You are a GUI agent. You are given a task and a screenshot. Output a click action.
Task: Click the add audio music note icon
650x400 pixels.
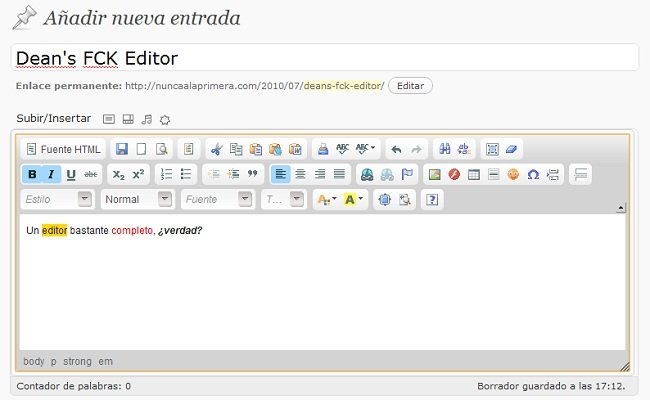(147, 120)
